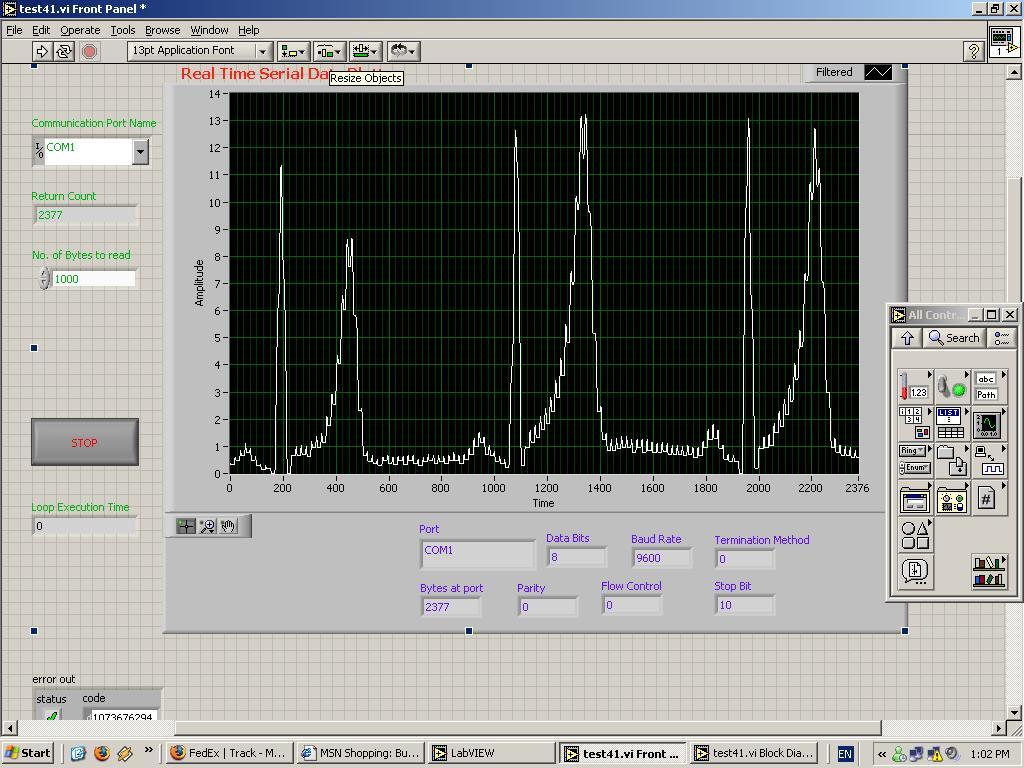Enable the graph zoom magnifier tool

click(207, 526)
